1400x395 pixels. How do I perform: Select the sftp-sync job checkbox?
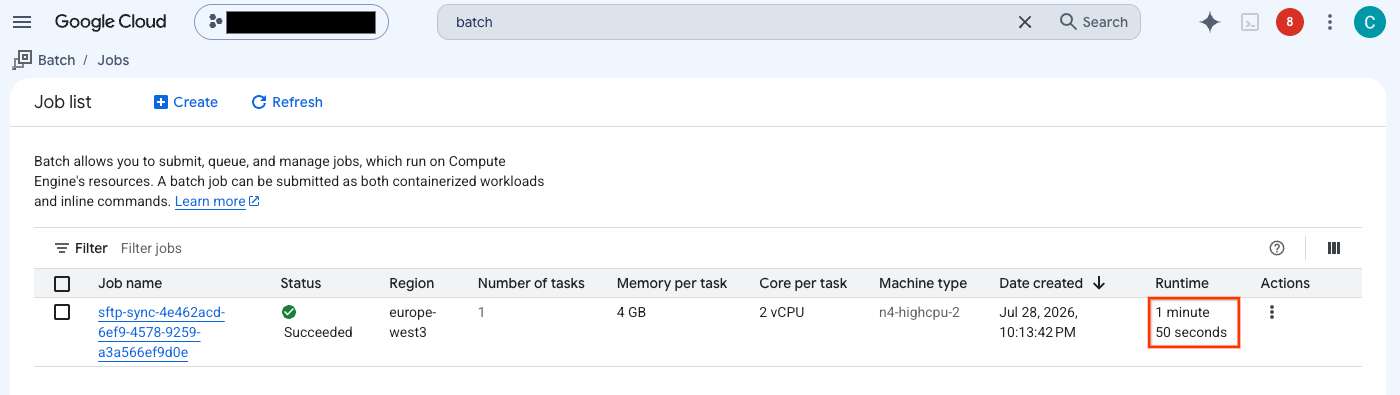tap(62, 312)
